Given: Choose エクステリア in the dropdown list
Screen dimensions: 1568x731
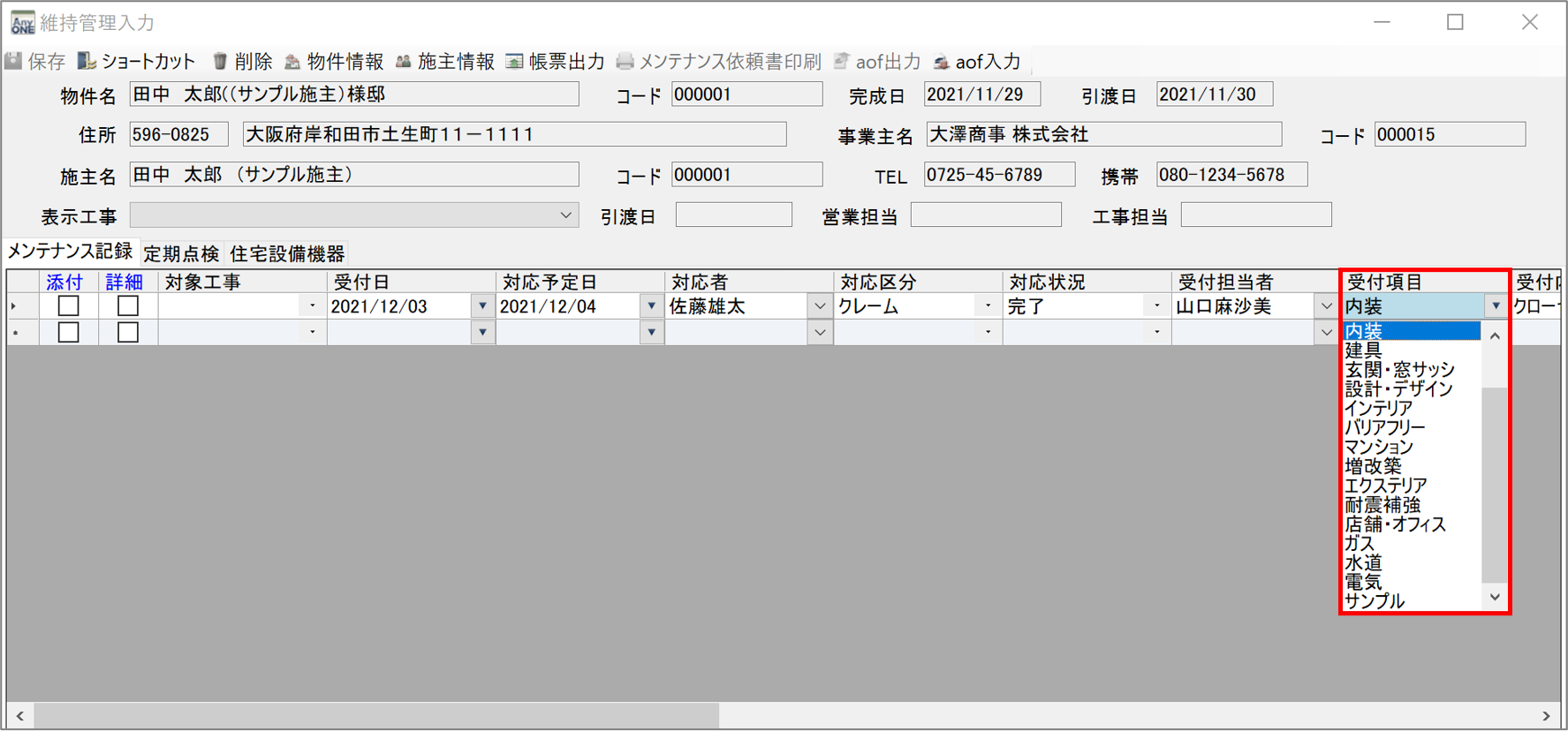Looking at the screenshot, I should pyautogui.click(x=1385, y=486).
